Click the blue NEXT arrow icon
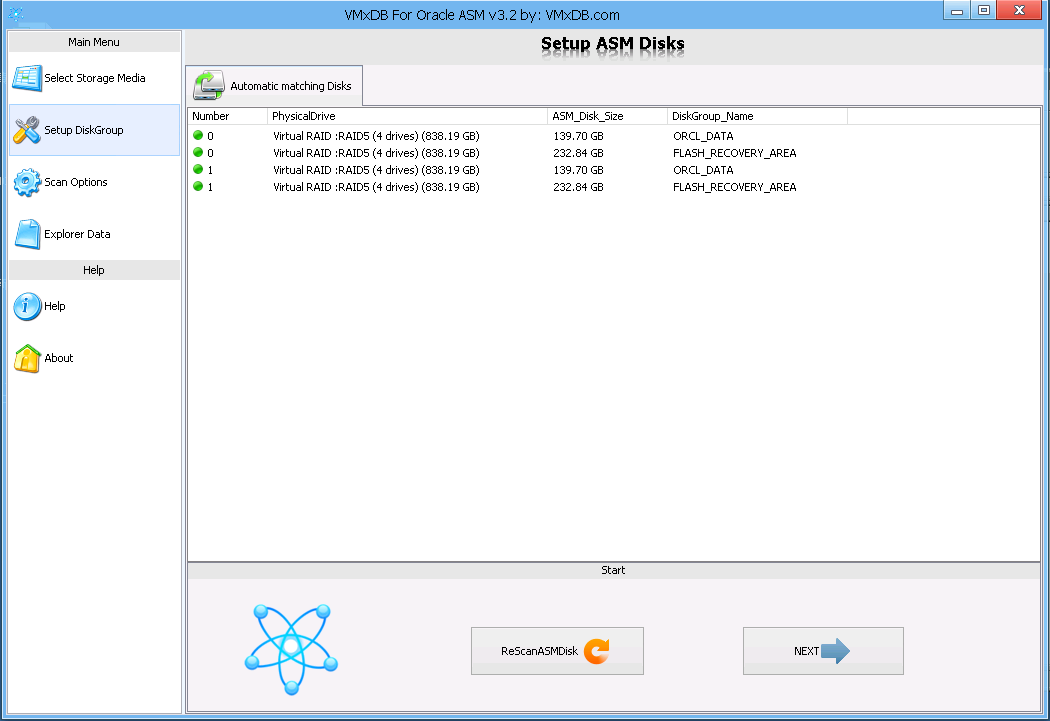The width and height of the screenshot is (1050, 721). tap(835, 651)
